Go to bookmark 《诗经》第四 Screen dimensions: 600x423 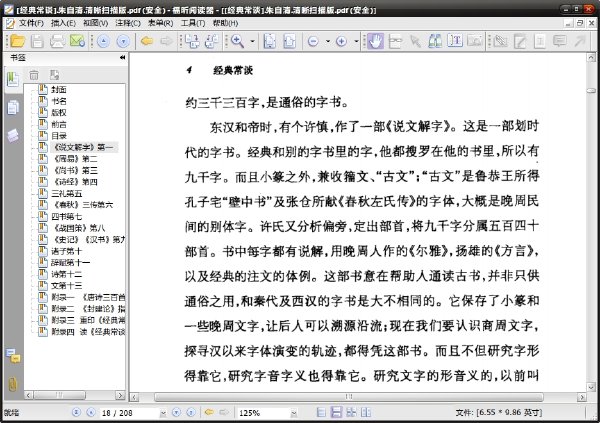[x=76, y=182]
